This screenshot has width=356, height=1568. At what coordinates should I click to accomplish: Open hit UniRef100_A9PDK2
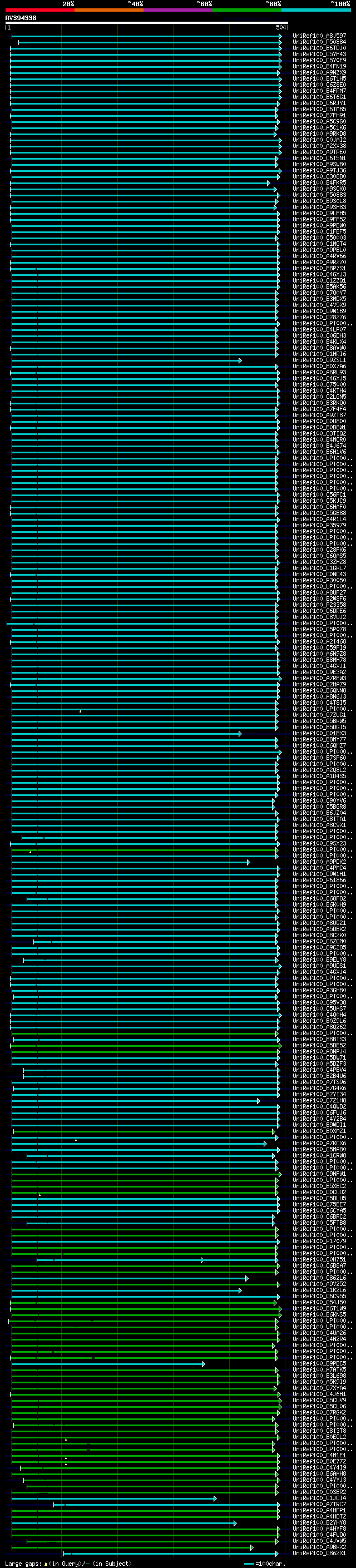(319, 862)
